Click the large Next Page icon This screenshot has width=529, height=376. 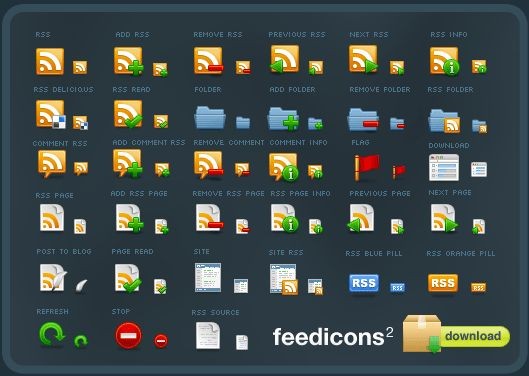click(444, 218)
